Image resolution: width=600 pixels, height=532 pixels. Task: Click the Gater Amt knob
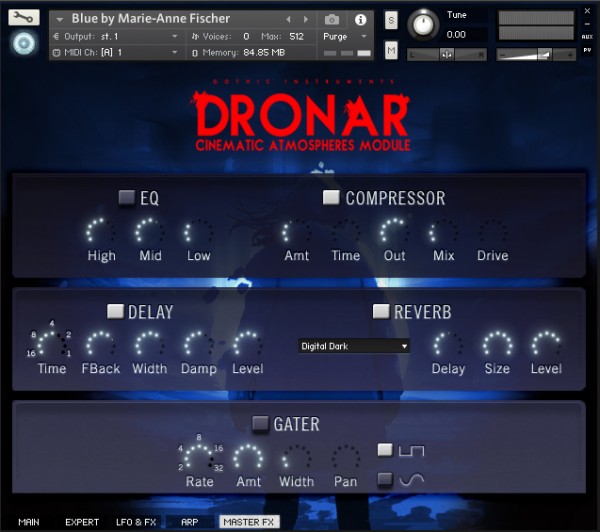tap(248, 458)
